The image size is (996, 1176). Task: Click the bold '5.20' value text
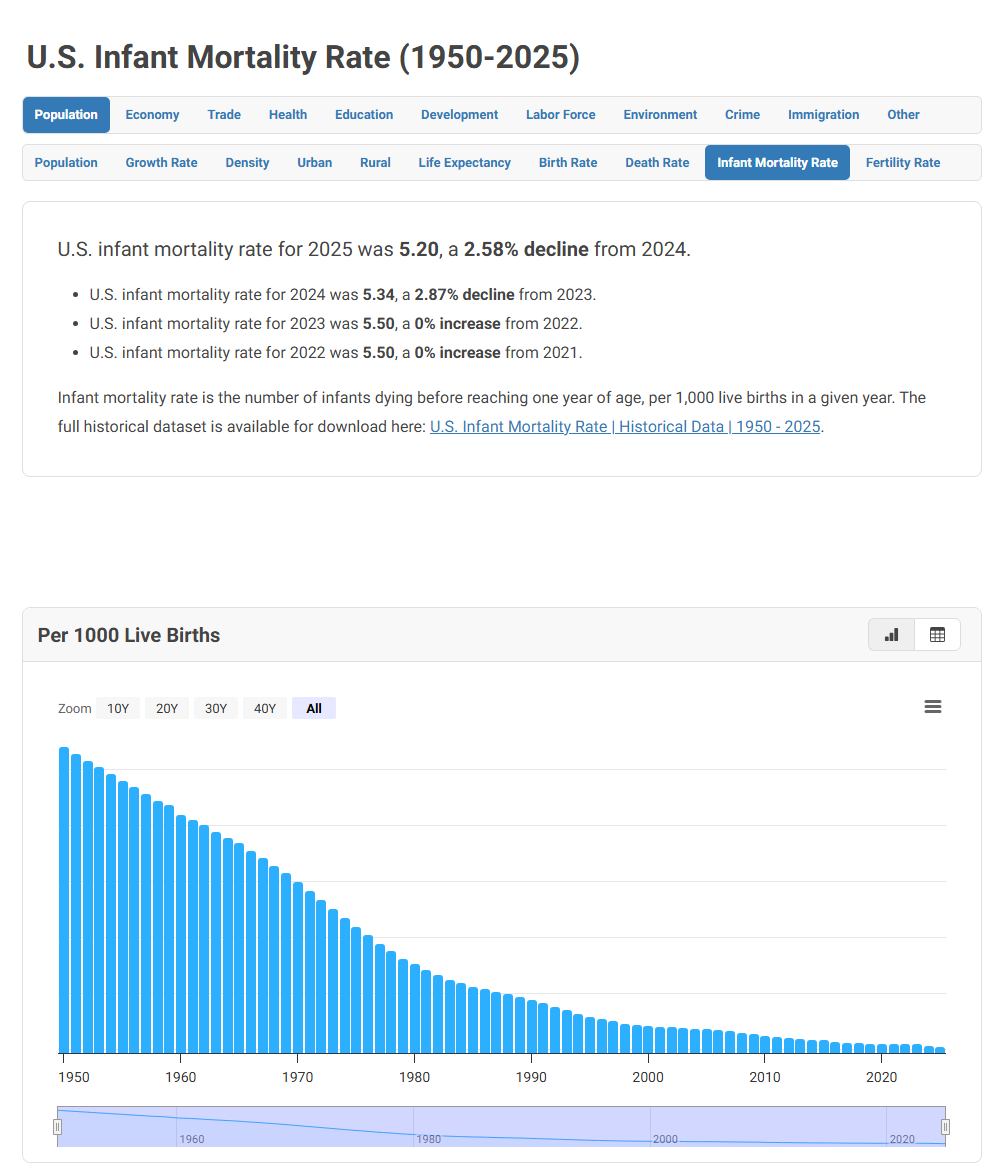point(418,249)
